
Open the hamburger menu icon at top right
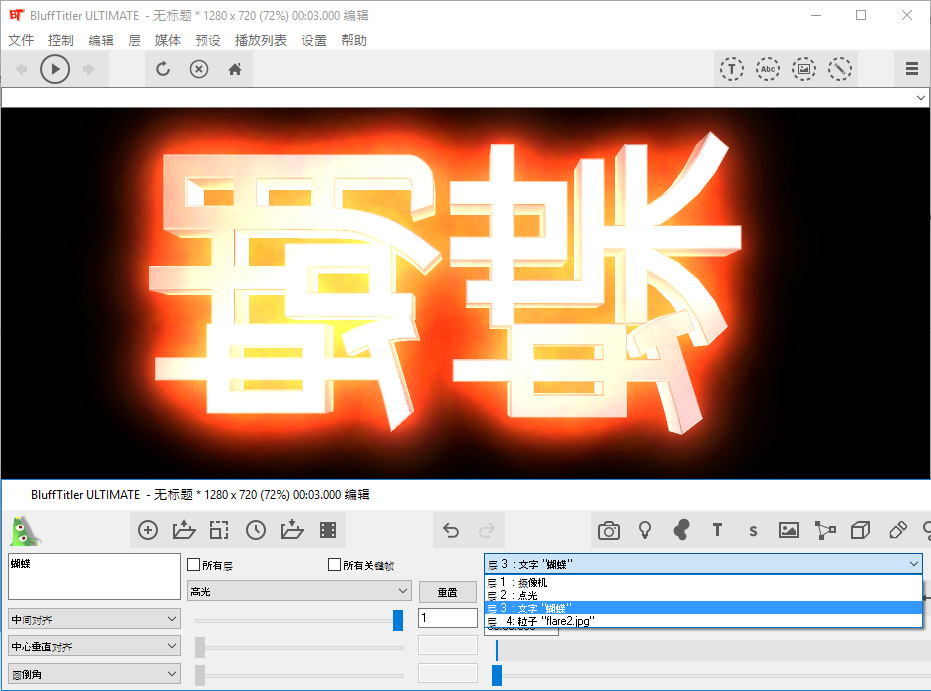[x=911, y=69]
